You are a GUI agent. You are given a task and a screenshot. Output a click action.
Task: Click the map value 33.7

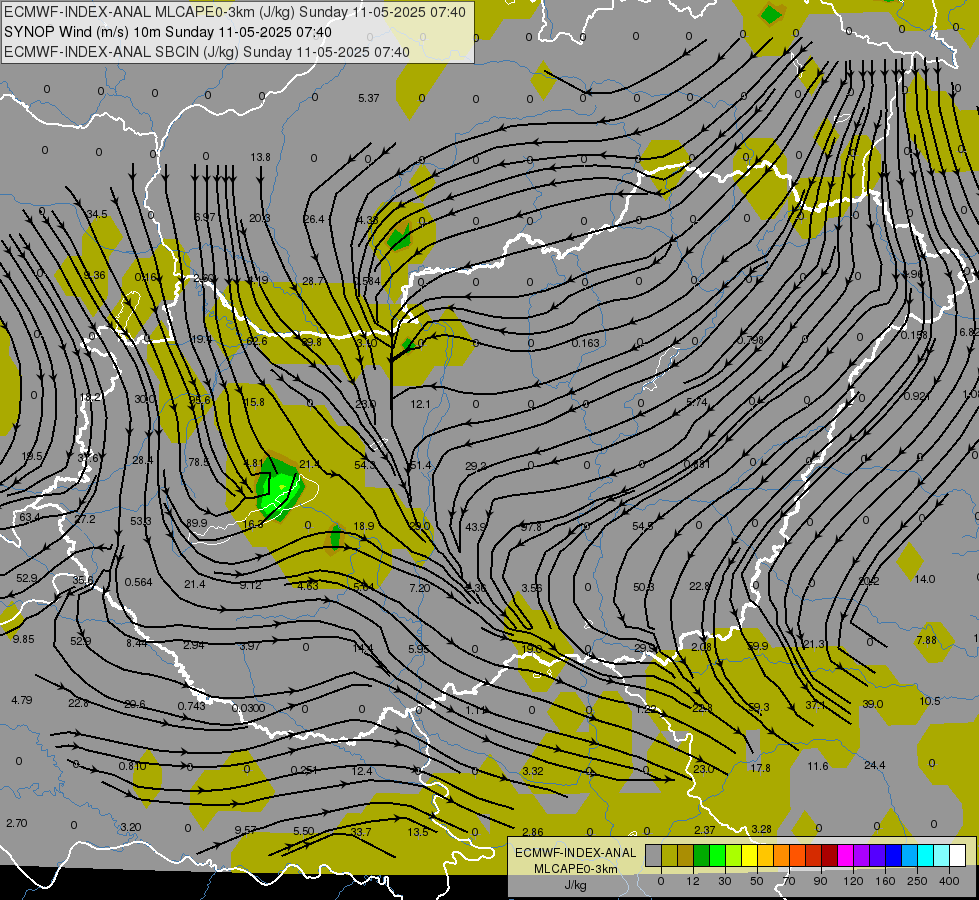point(361,831)
